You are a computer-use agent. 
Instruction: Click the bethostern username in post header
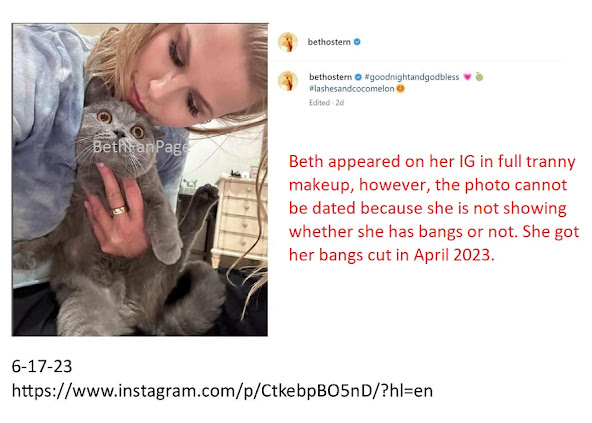(x=329, y=42)
